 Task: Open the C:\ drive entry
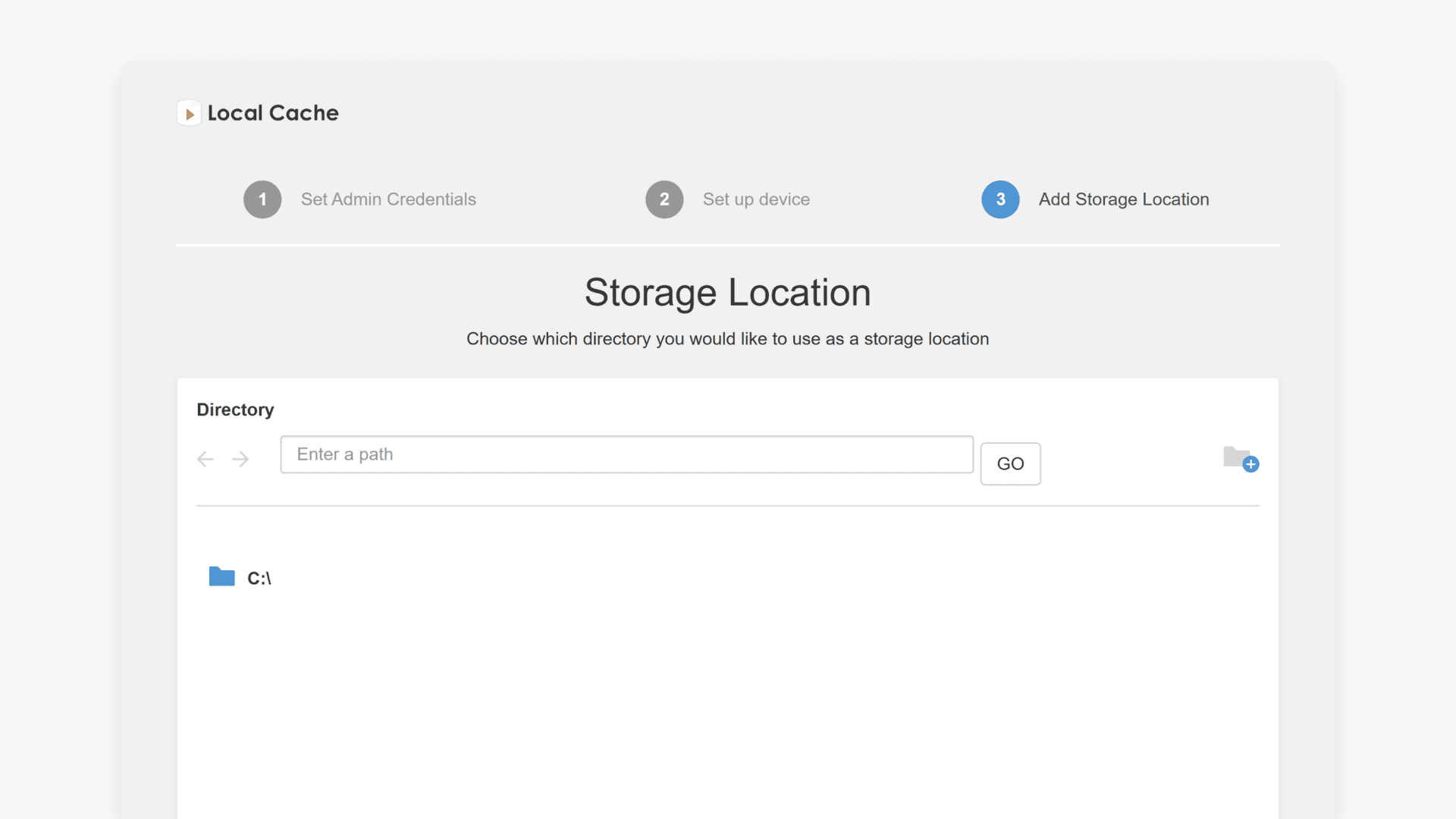coord(258,577)
